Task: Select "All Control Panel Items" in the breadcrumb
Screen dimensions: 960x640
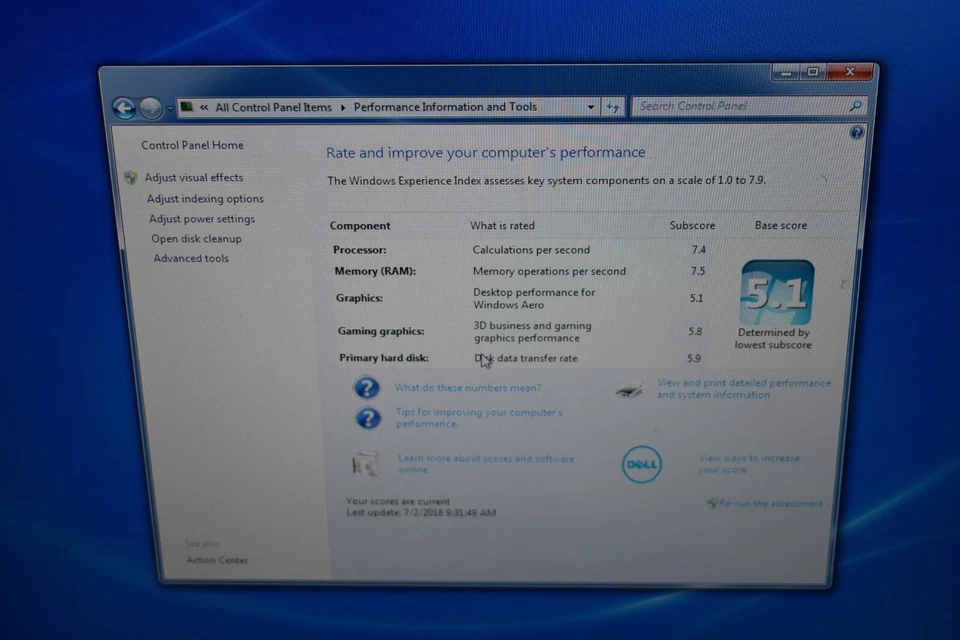Action: (x=273, y=107)
